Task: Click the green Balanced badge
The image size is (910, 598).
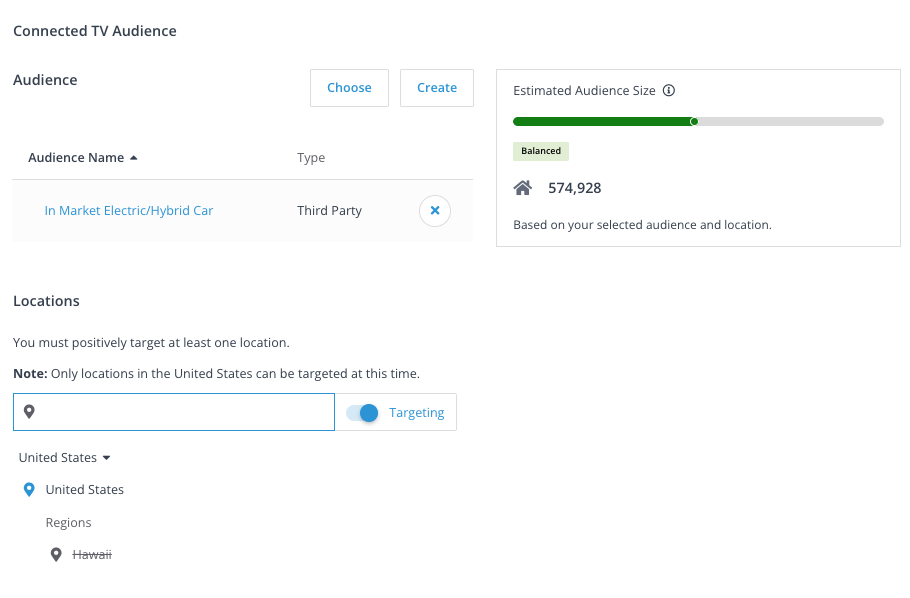Action: pos(540,151)
